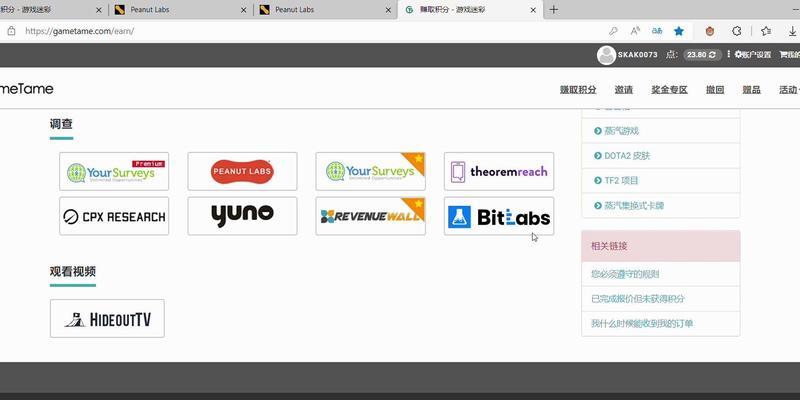Open 赠品 in the navigation menu

tap(752, 90)
